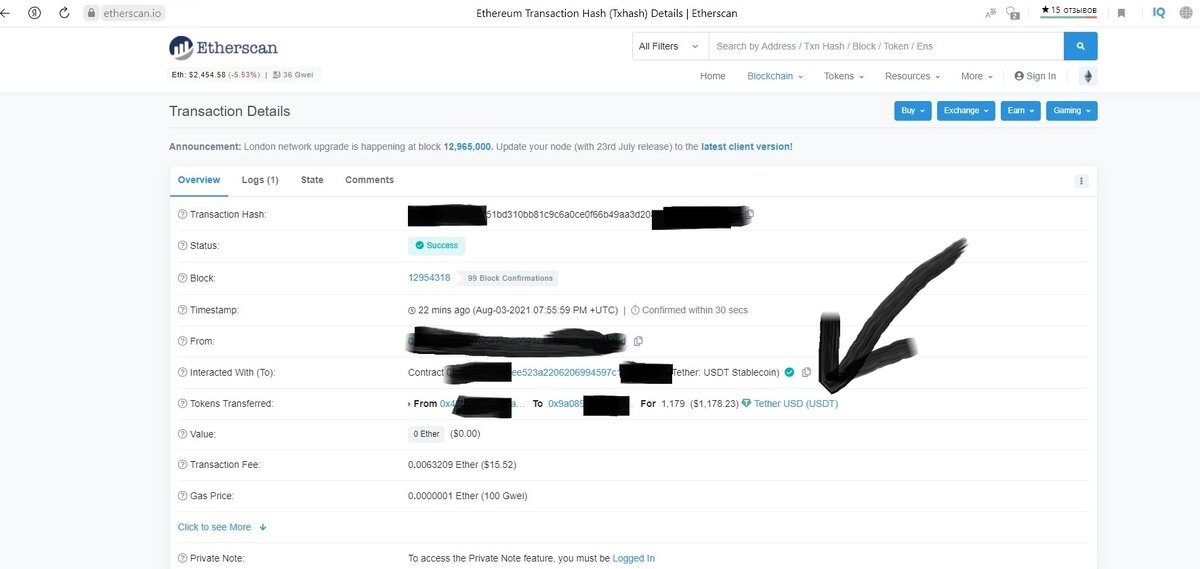Click the help icon next to Tokens Transferred
The height and width of the screenshot is (569, 1200).
click(182, 403)
